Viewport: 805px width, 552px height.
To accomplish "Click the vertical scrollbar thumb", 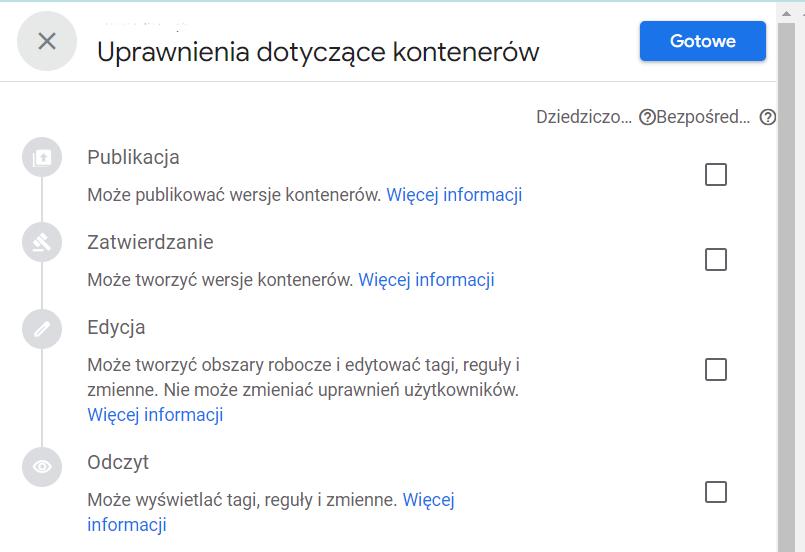I will pyautogui.click(x=786, y=288).
